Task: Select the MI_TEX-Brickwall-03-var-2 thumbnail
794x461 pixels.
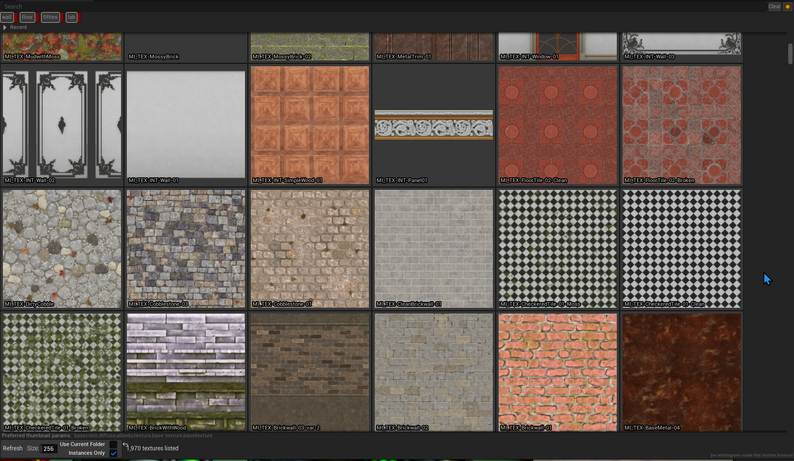Action: (310, 372)
